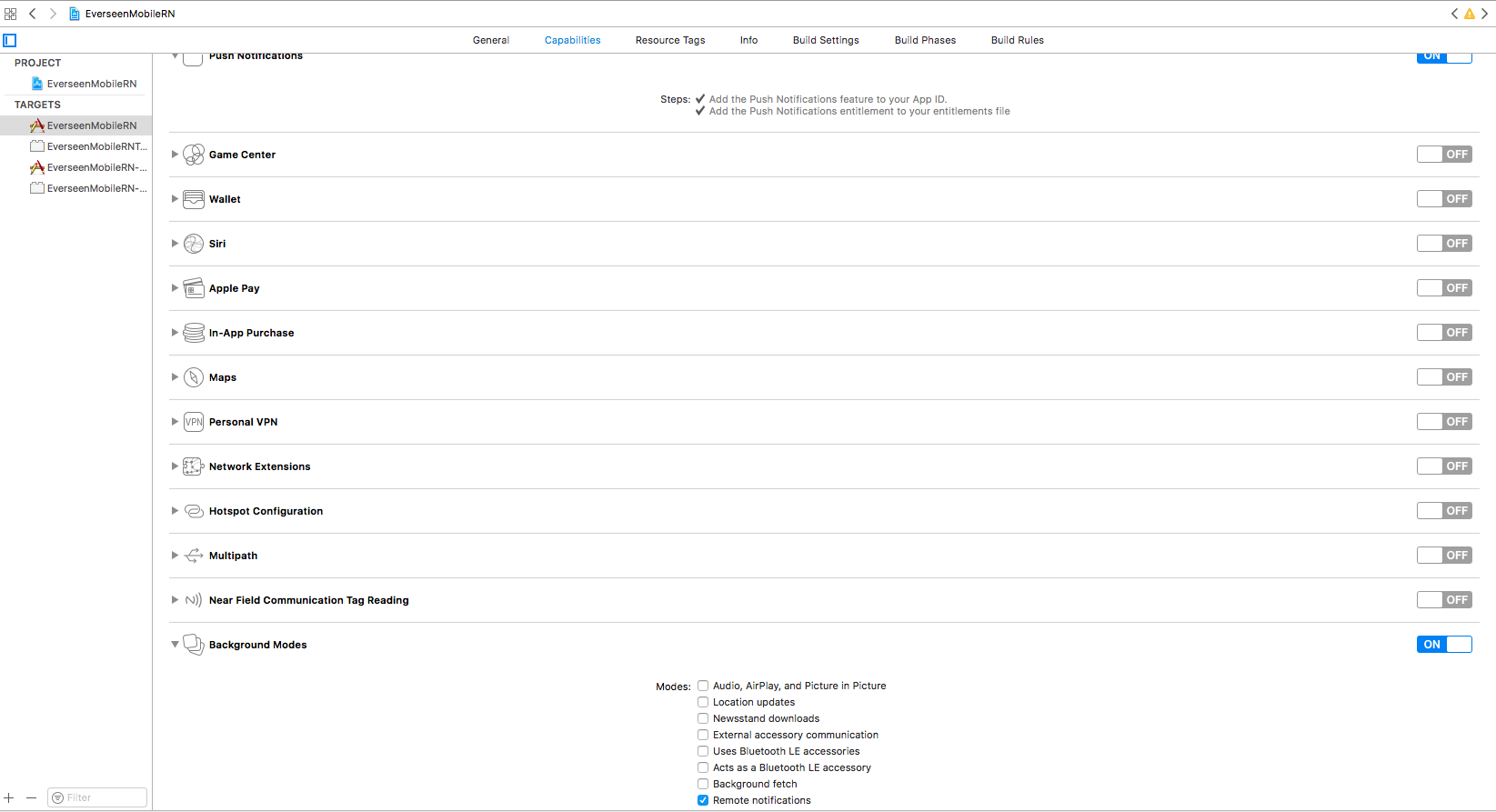Switch to the General tab

point(491,40)
